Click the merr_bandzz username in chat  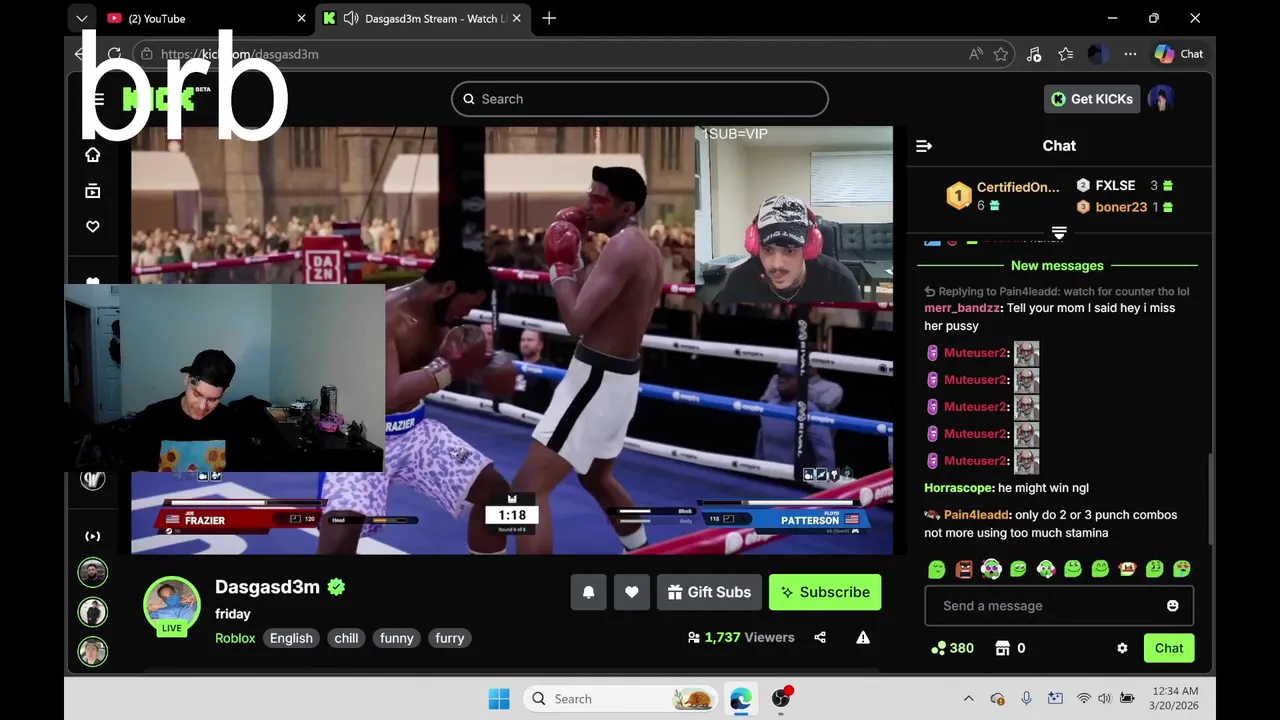[962, 308]
